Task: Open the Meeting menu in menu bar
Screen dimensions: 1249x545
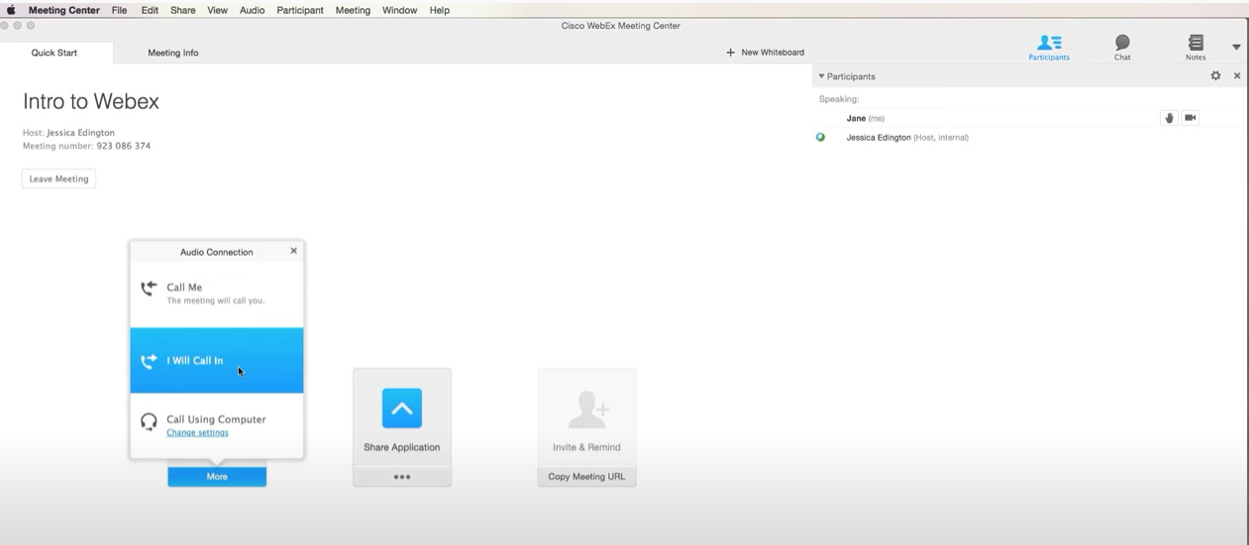Action: point(353,10)
